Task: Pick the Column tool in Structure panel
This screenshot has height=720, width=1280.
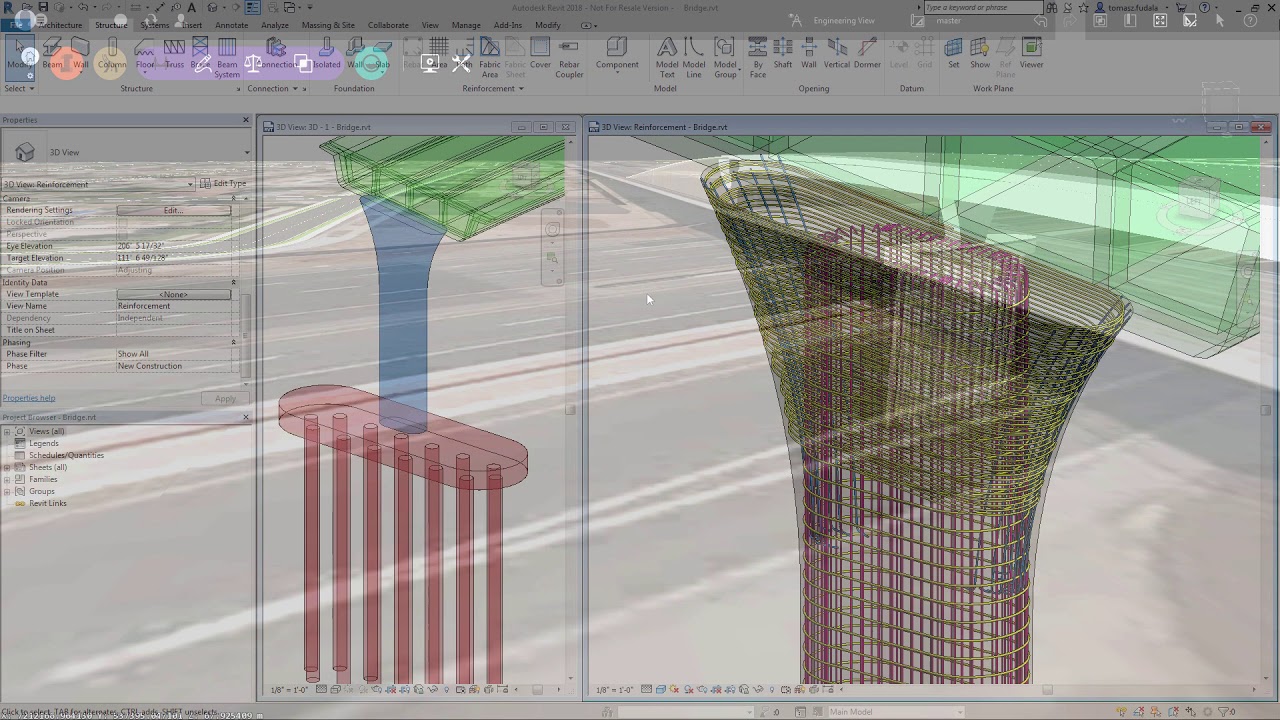Action: [112, 55]
